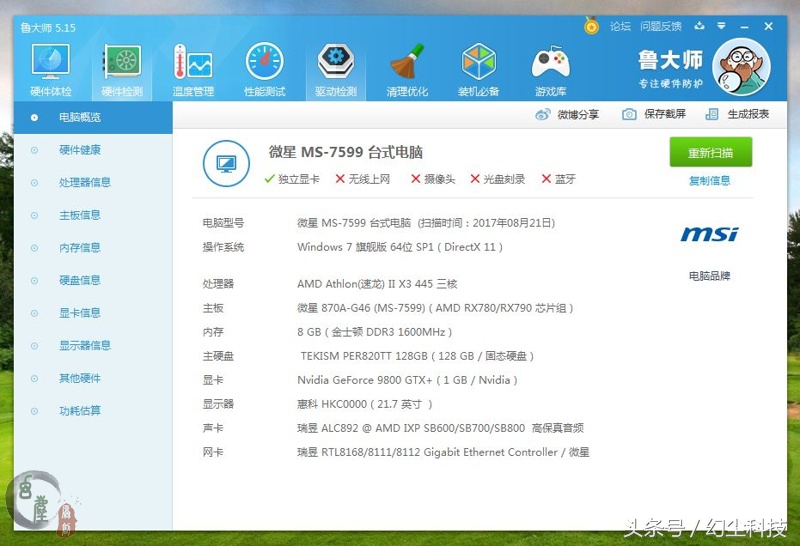
Task: Click 瑞昱 RTL8168 network card text
Action: (443, 452)
